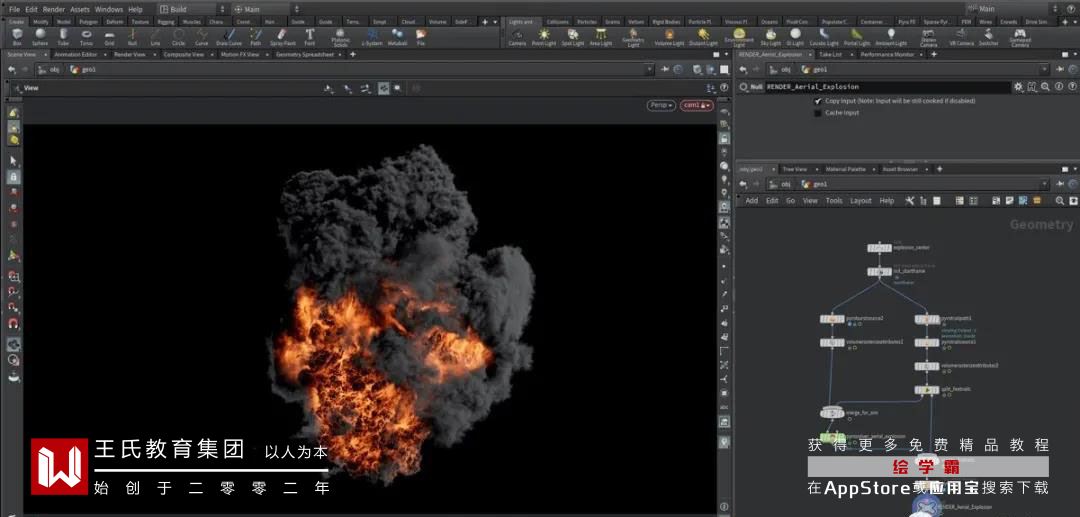The image size is (1080, 517).
Task: Click the L-System shelf tool
Action: (370, 36)
